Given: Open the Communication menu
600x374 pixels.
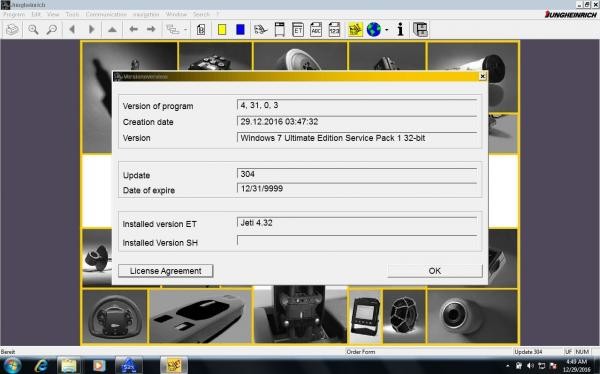Looking at the screenshot, I should point(106,15).
